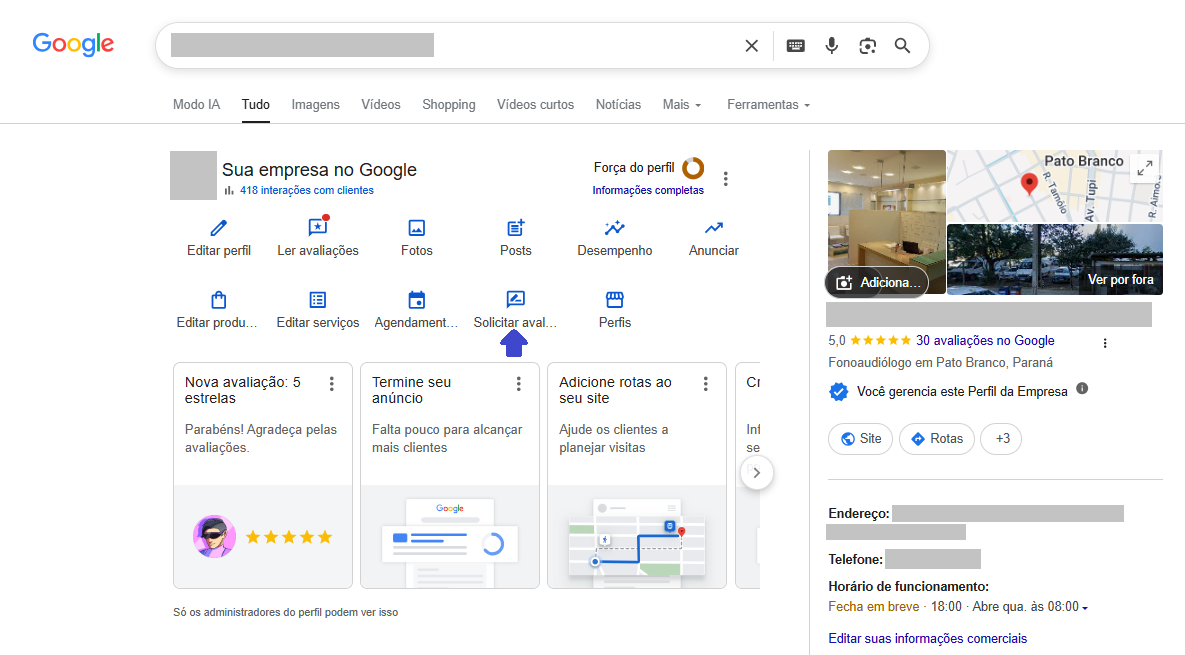Open the Google logo homepage link
Image resolution: width=1185 pixels, height=655 pixels.
73,45
